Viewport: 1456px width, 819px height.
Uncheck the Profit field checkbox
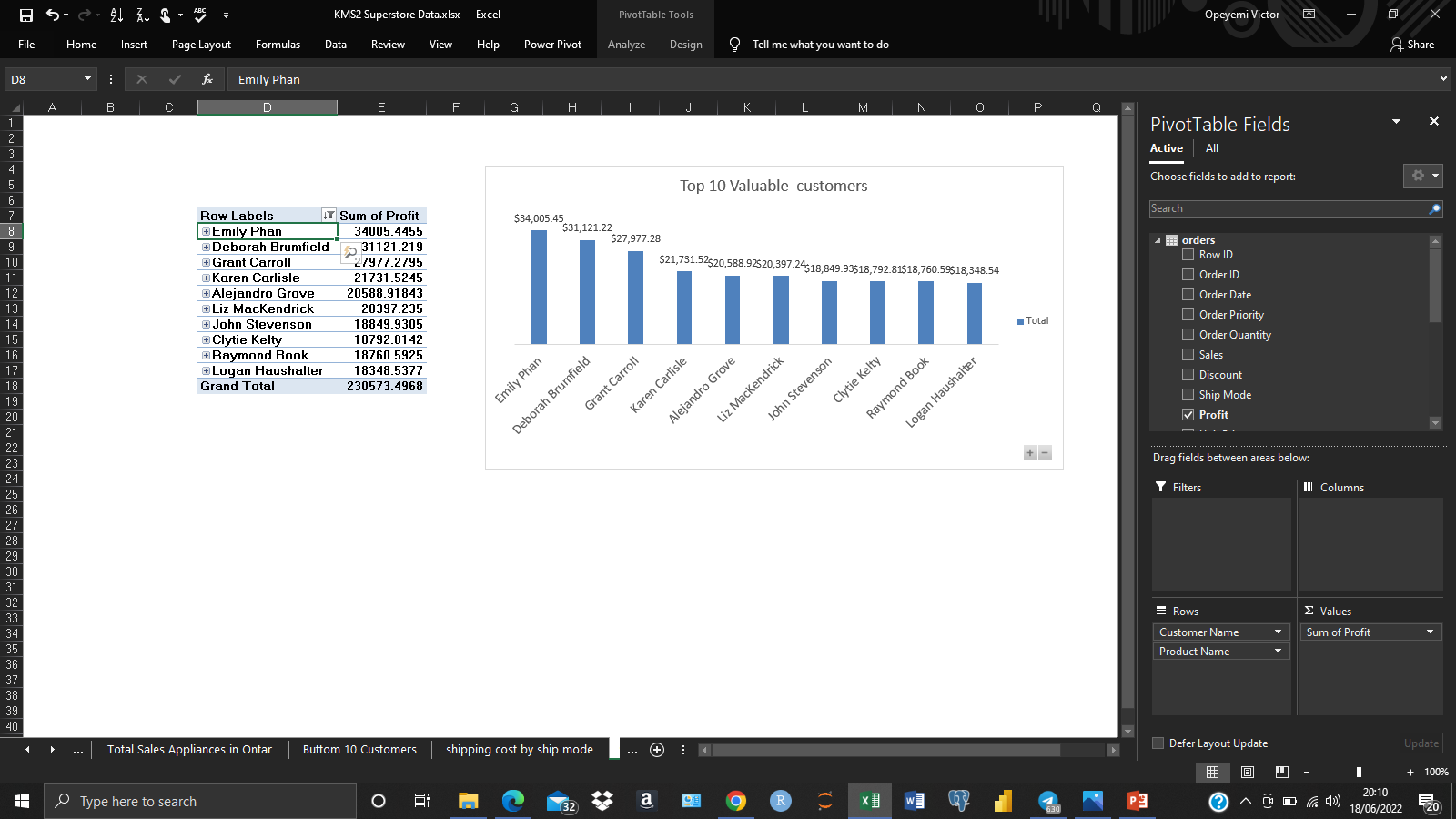pos(1188,414)
